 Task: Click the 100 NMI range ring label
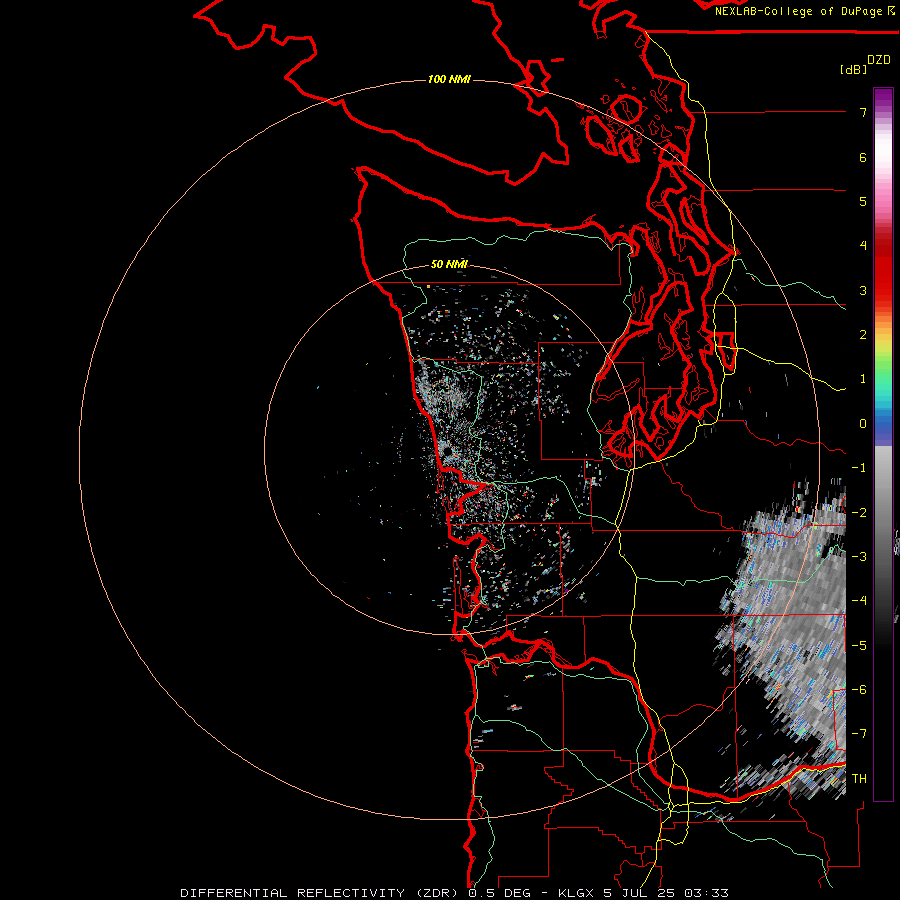449,79
